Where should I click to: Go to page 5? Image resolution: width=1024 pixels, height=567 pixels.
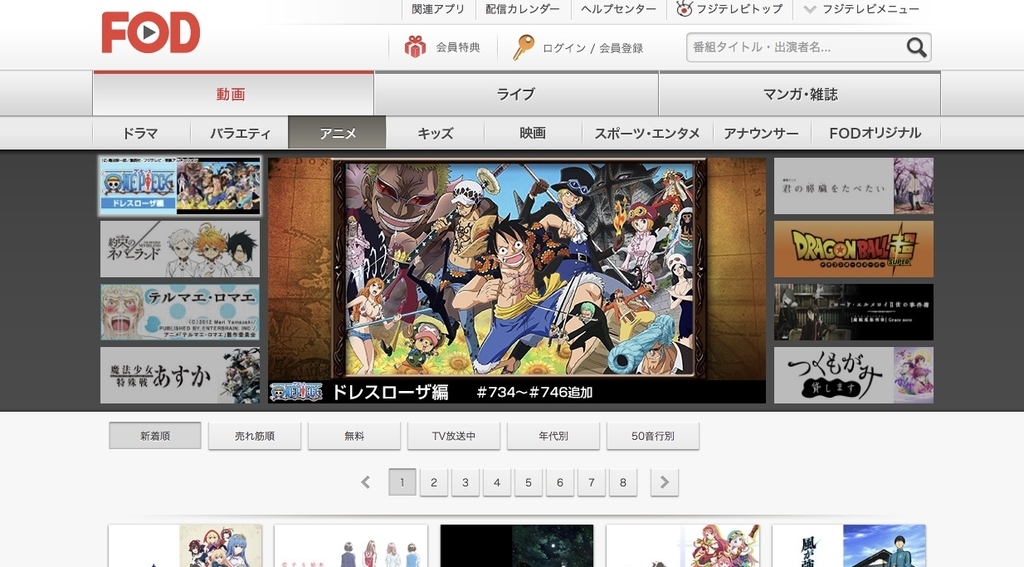(x=528, y=482)
